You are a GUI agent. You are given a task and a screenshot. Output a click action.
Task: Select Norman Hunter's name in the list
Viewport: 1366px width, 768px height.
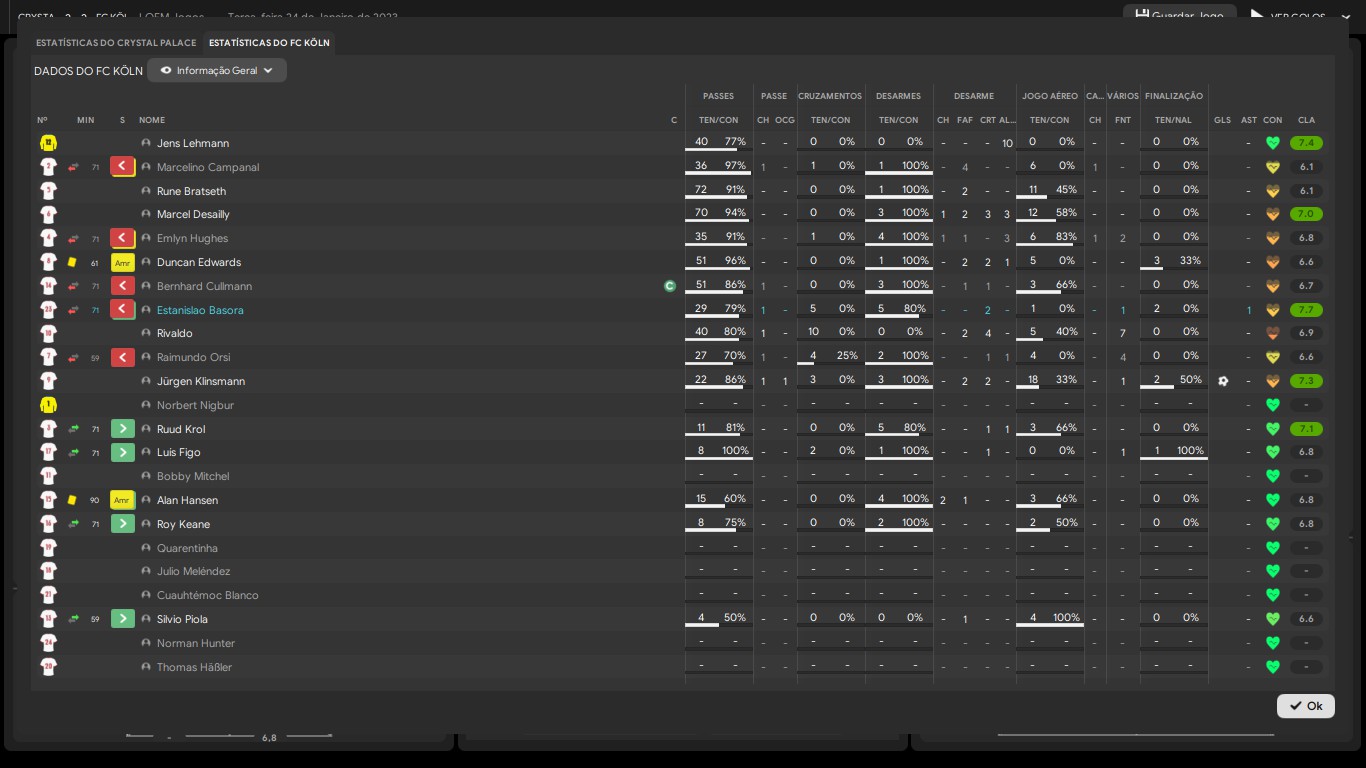[196, 643]
